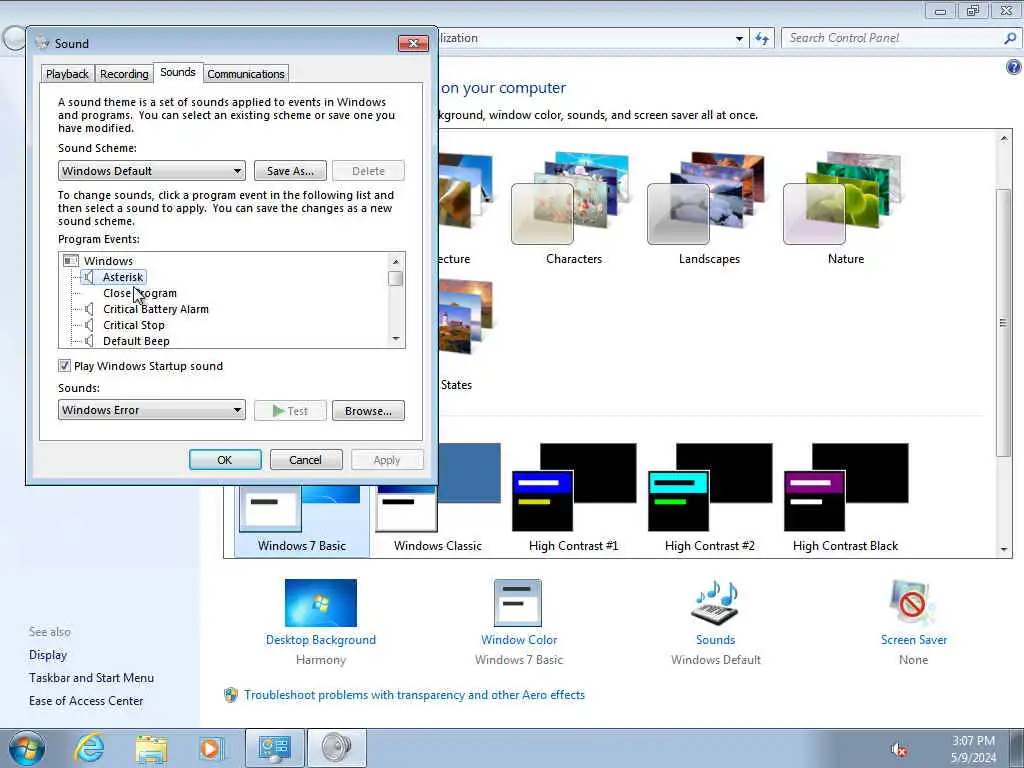Click the Window Color link text

click(x=519, y=640)
